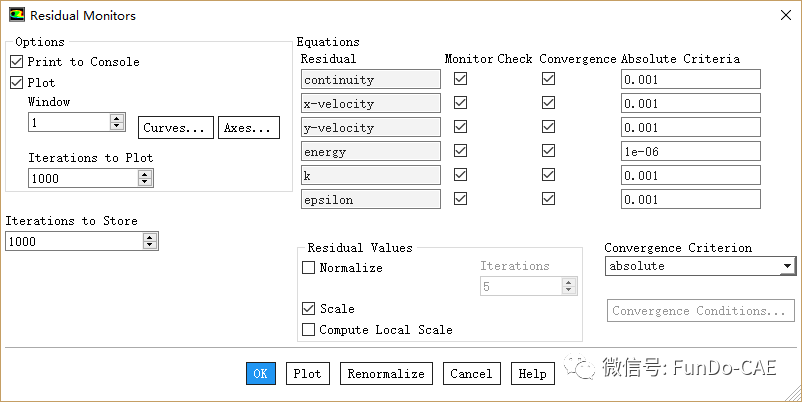Open the Axes settings button
802x402 pixels.
248,128
